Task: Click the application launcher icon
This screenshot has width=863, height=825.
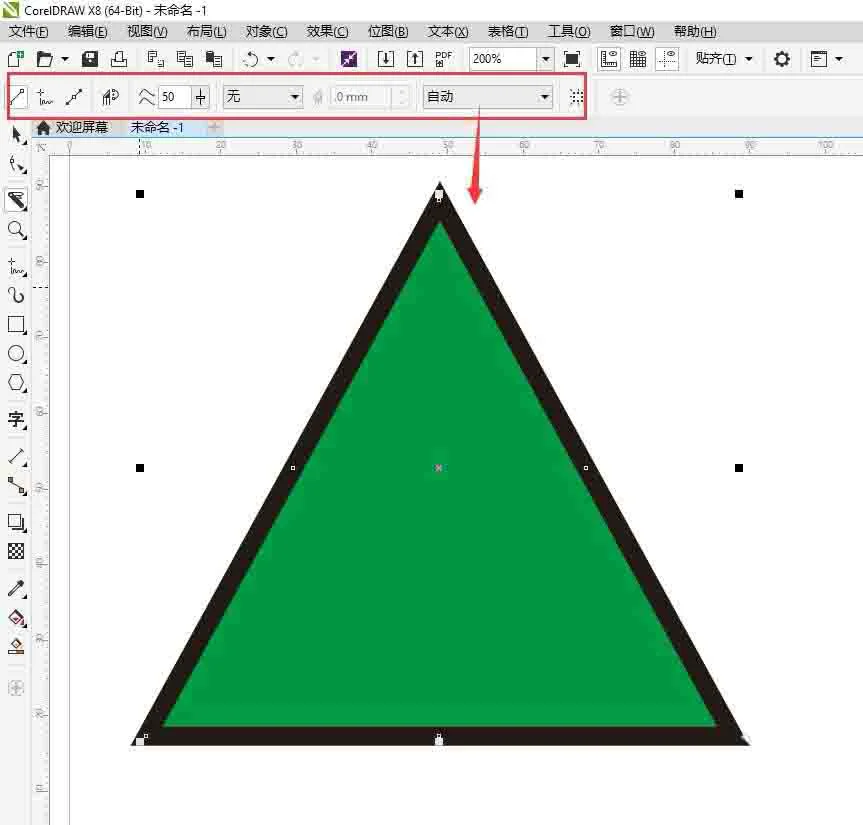Action: tap(819, 59)
